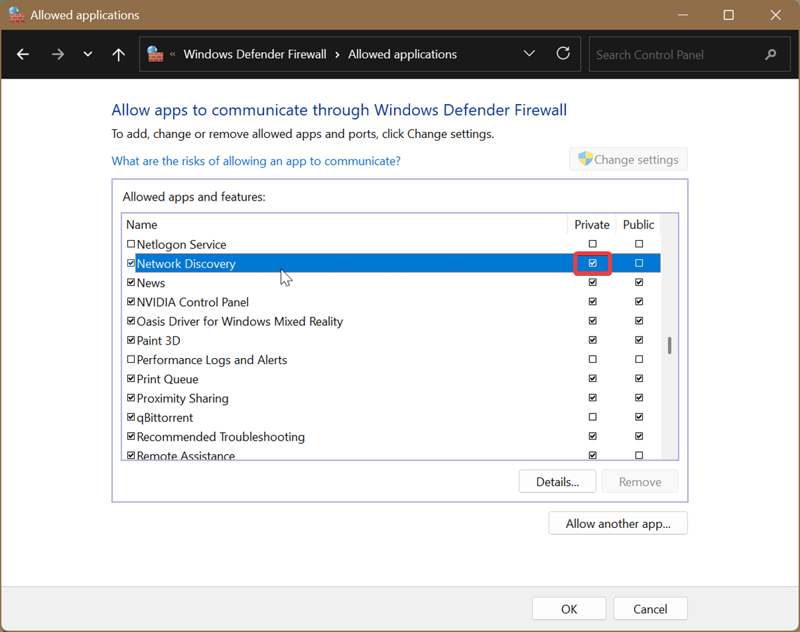The image size is (800, 632).
Task: Toggle the Network Discovery name checkbox
Action: (131, 263)
